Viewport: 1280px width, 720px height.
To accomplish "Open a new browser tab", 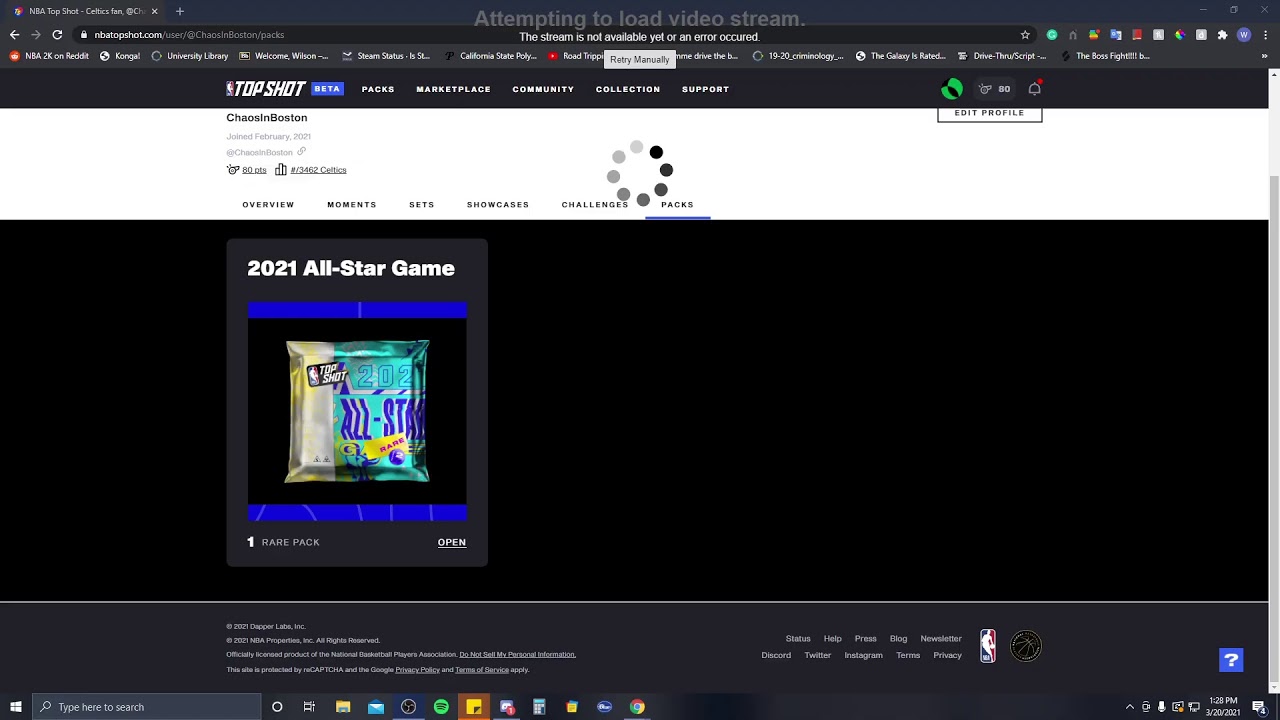I will pos(180,11).
